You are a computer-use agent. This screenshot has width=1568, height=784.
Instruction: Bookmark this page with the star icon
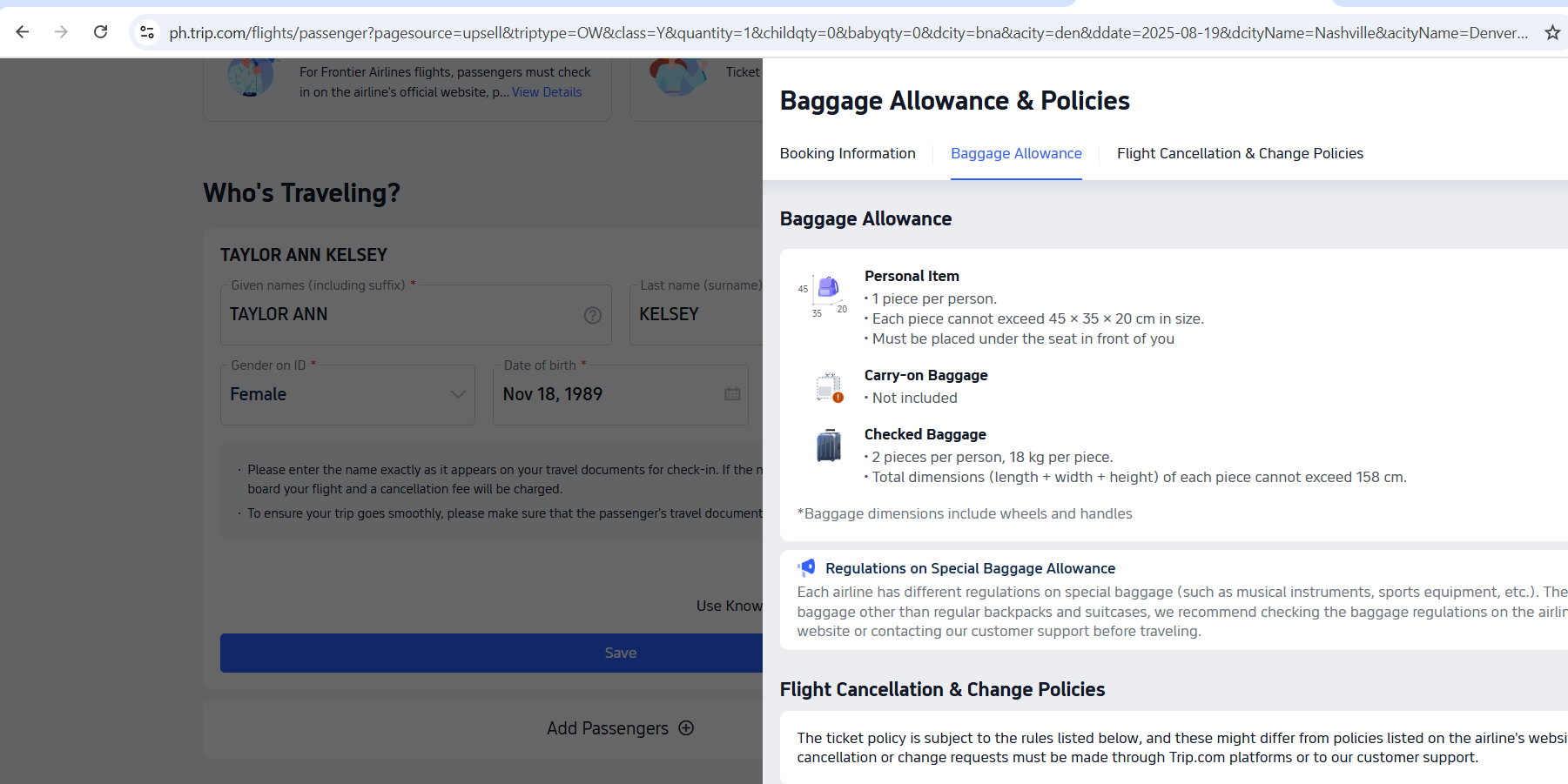click(x=1551, y=33)
